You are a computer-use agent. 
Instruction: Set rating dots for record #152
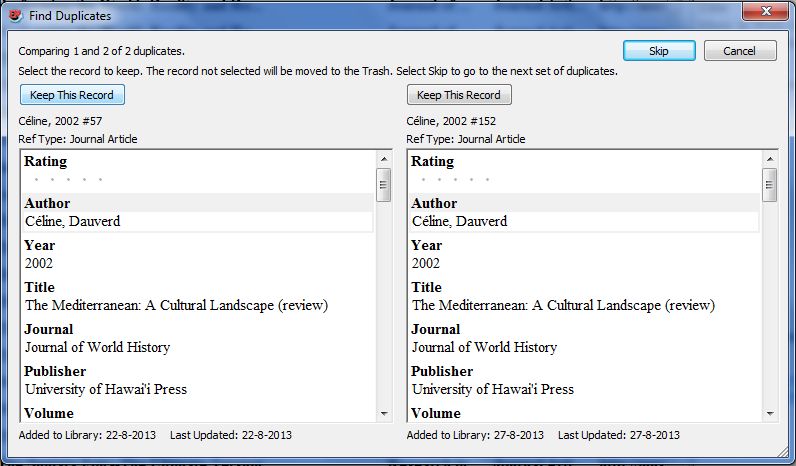coord(455,179)
